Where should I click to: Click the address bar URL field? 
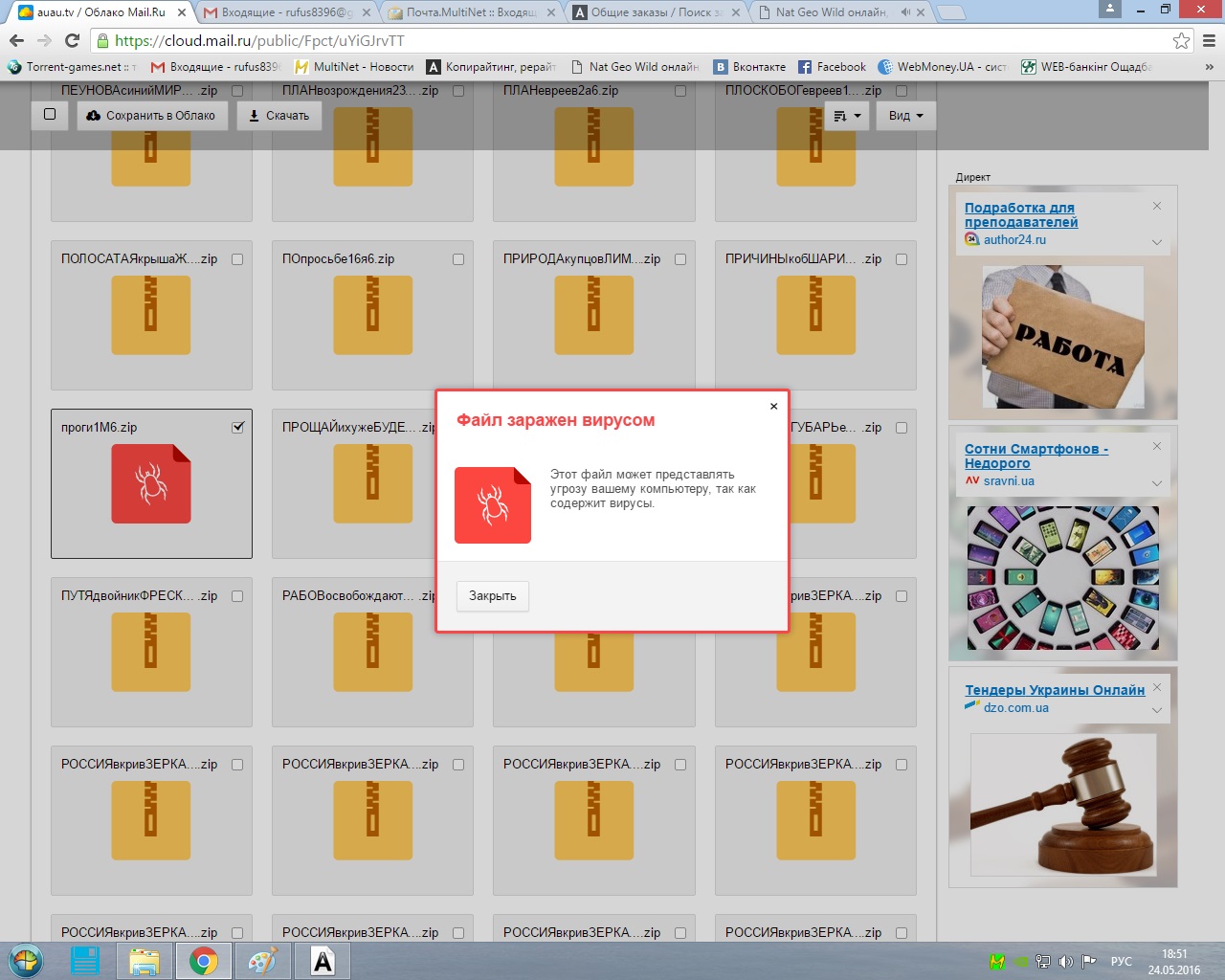632,40
